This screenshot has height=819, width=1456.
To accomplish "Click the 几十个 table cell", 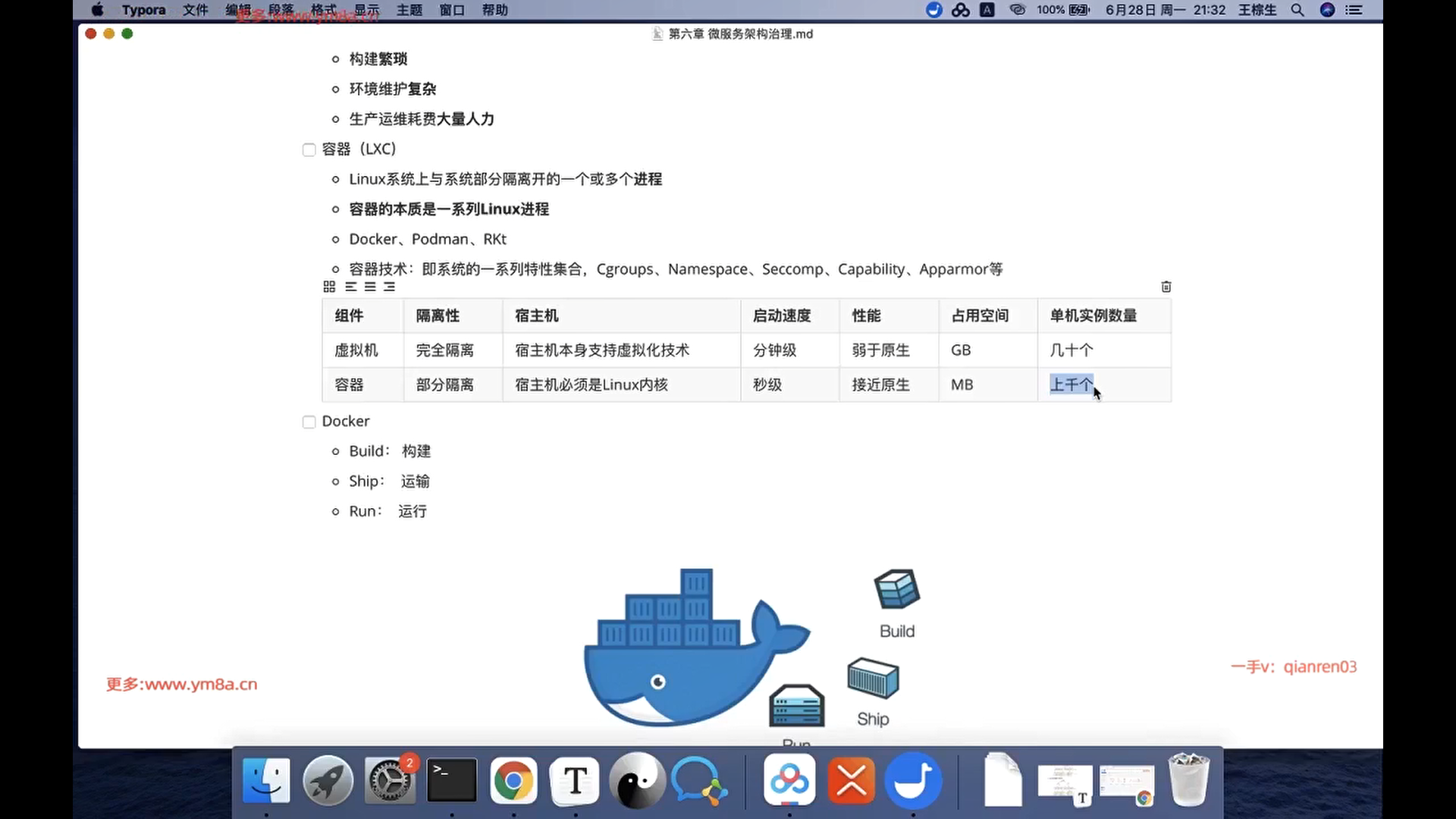I will pos(1072,350).
